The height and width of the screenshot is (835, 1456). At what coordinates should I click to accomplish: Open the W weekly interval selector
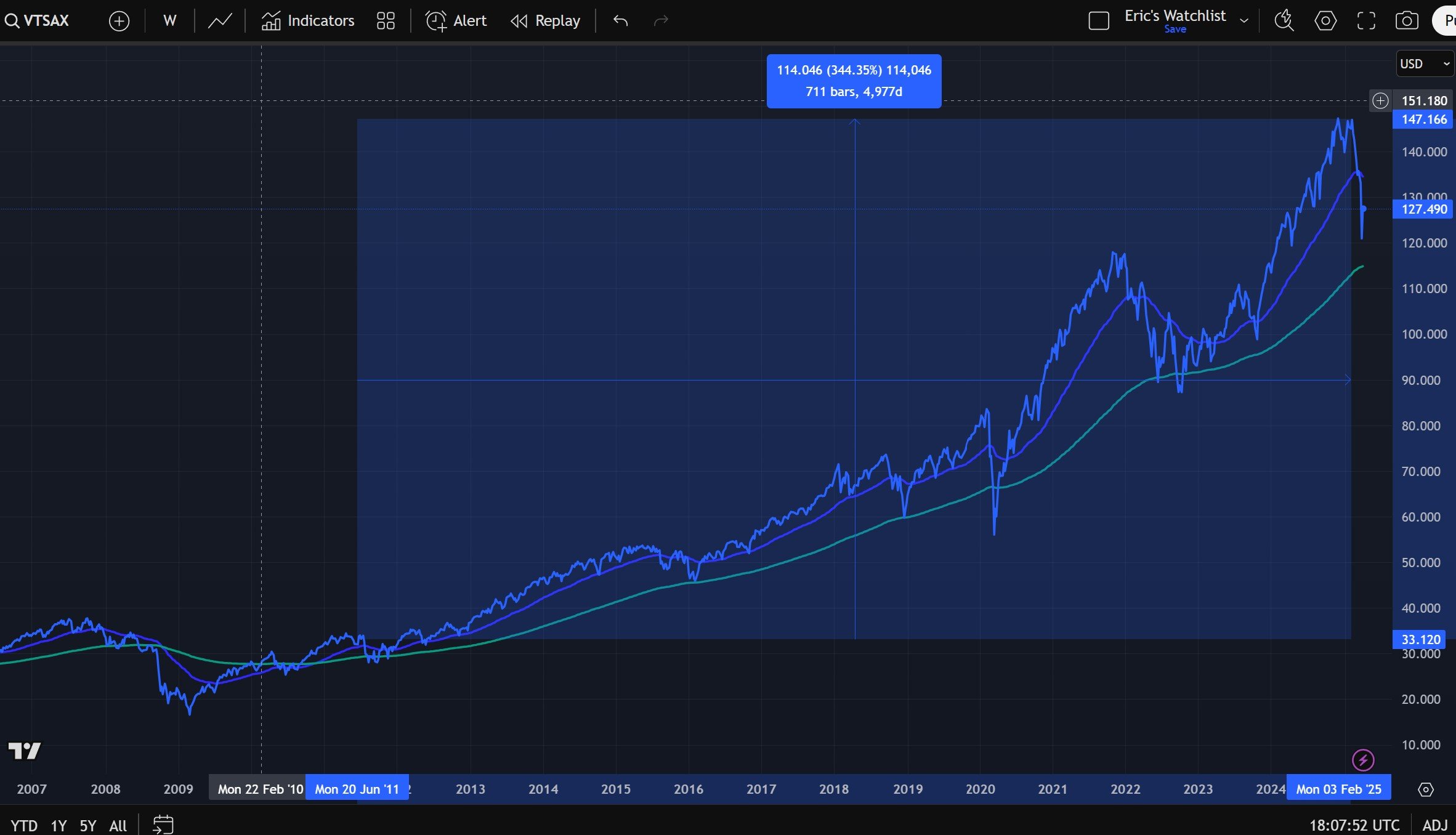(170, 21)
